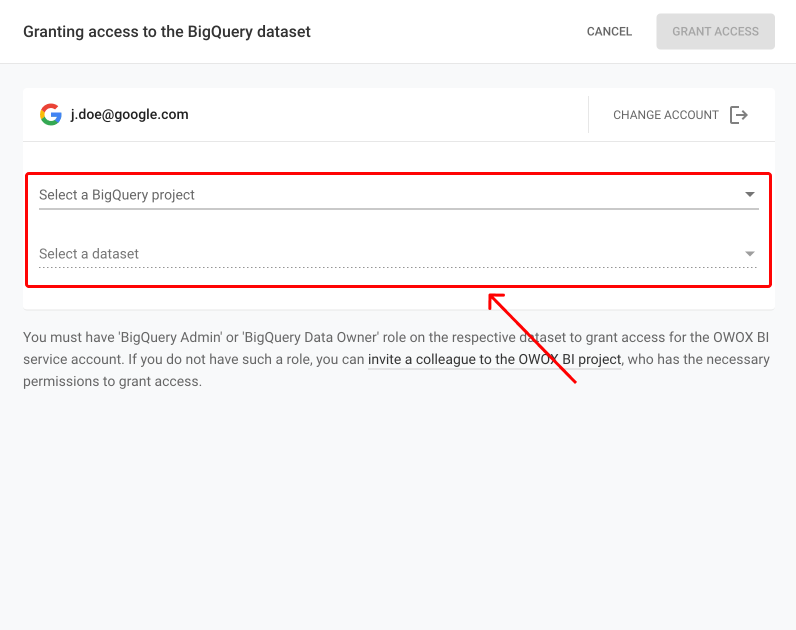Screen dimensions: 796x630
Task: Click the sign-out arrow icon beside Change Account
Action: click(739, 115)
